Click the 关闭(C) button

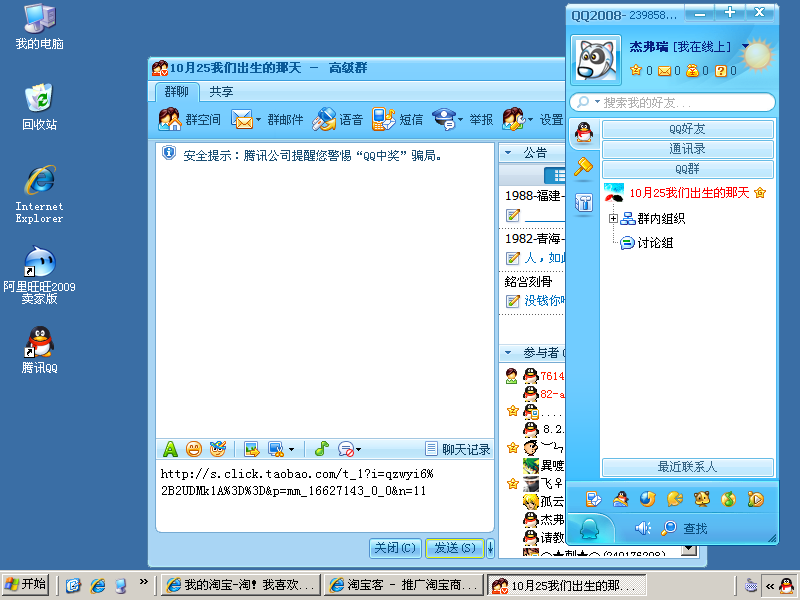tap(395, 548)
